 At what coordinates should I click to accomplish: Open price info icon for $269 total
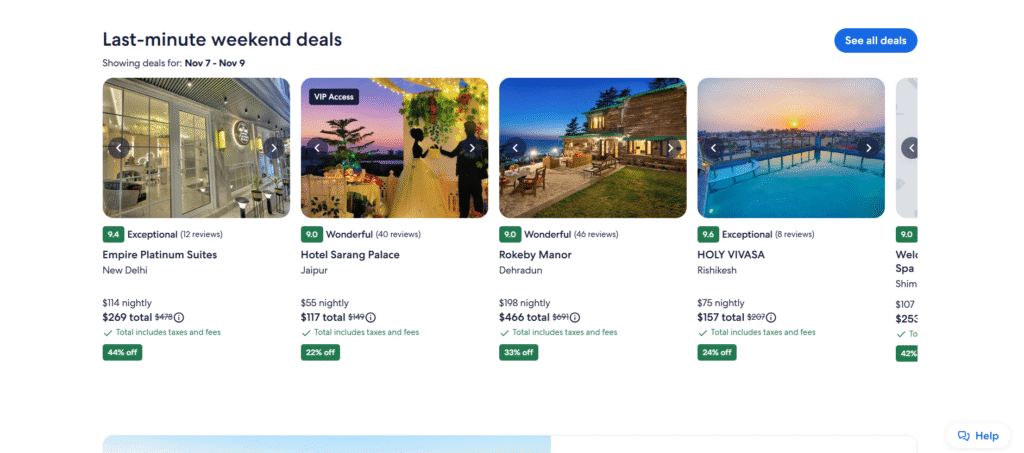coord(179,317)
